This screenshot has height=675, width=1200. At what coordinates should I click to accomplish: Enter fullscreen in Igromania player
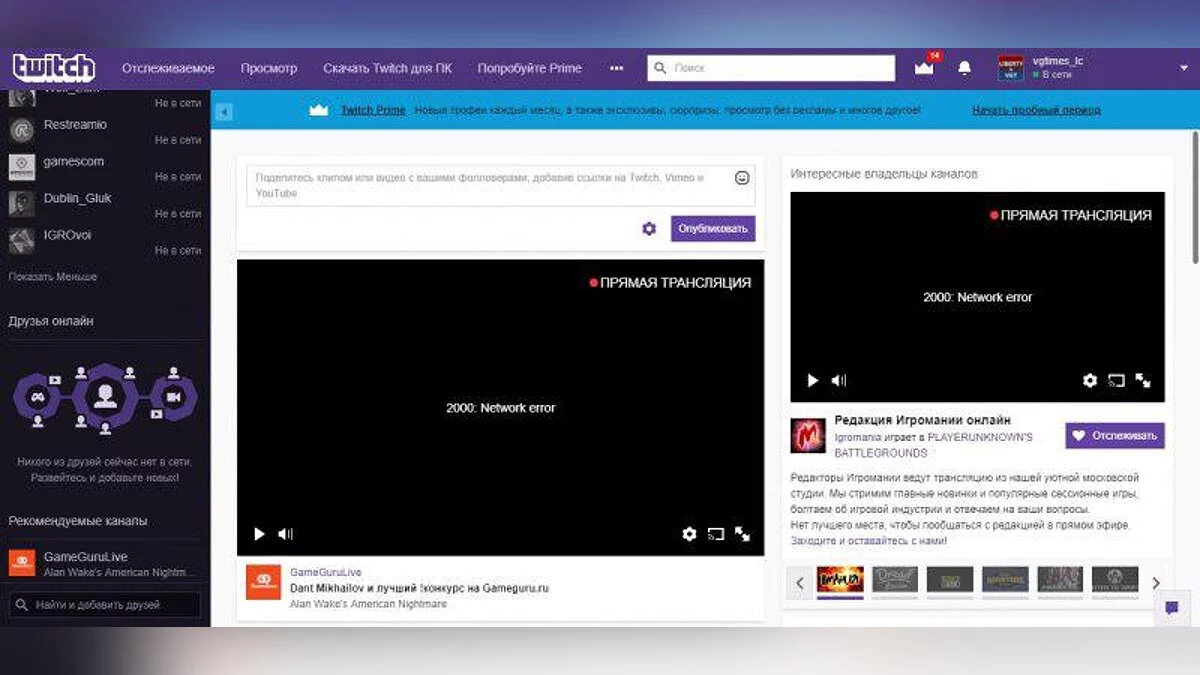coord(1143,381)
